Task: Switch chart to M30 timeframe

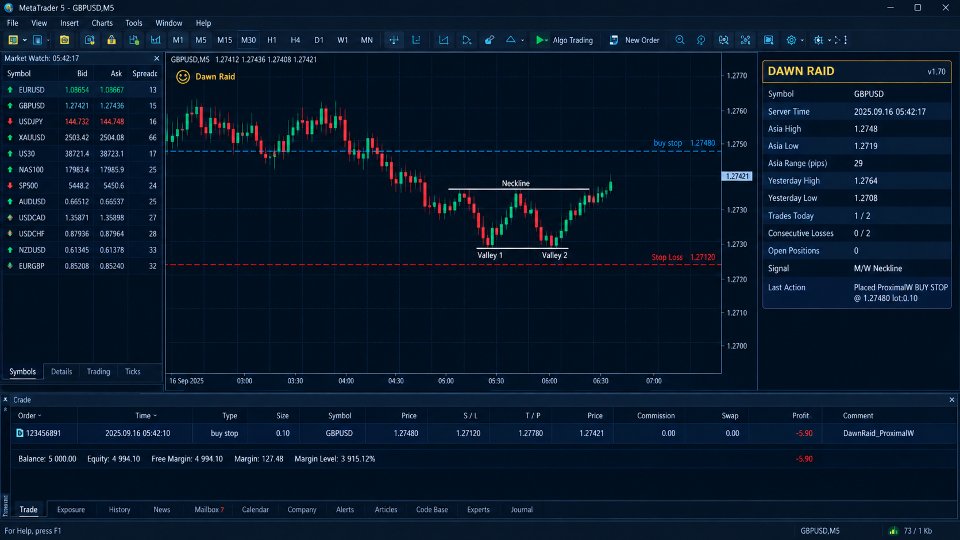Action: click(249, 40)
